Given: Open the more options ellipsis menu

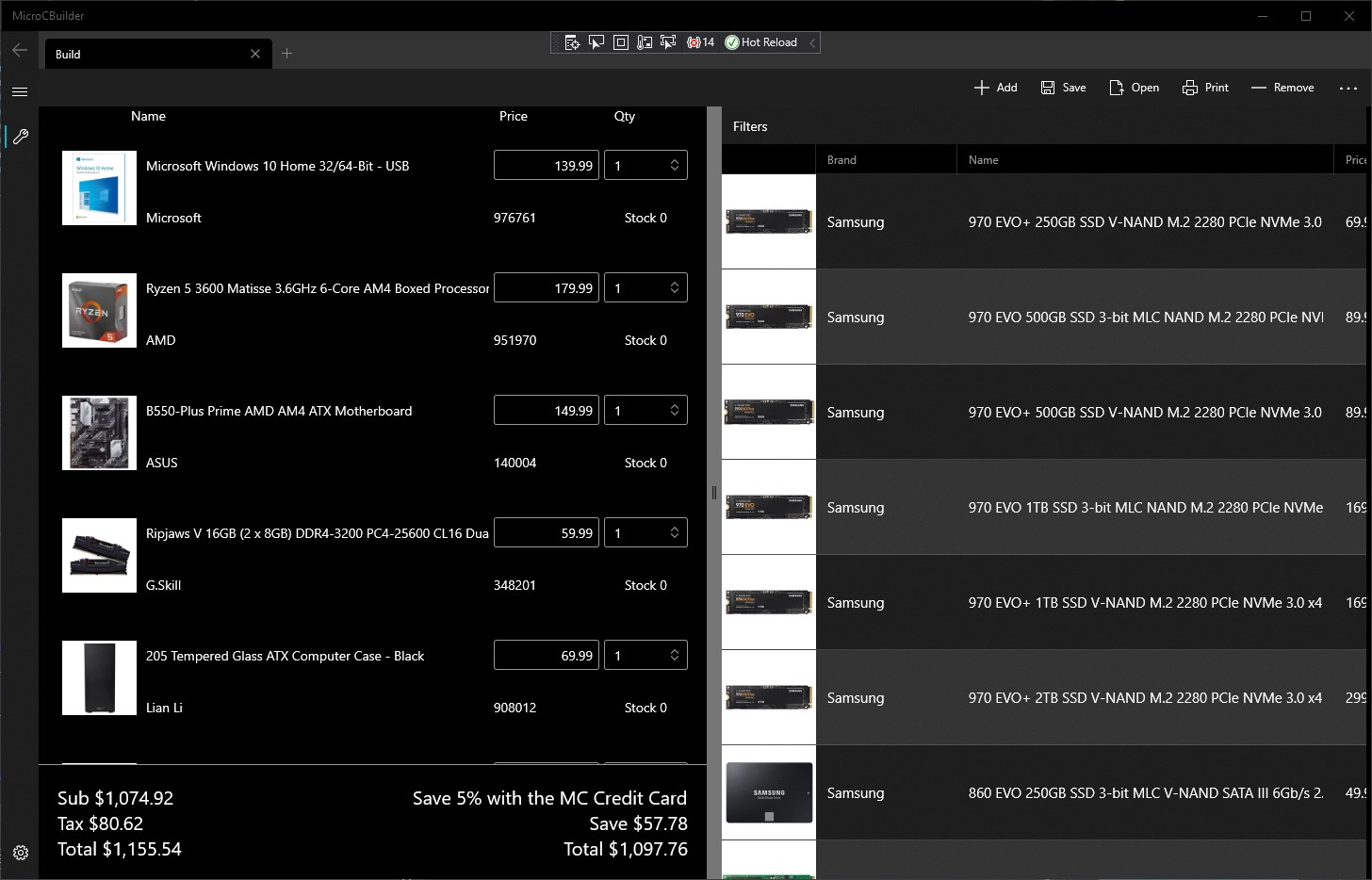Looking at the screenshot, I should point(1348,88).
